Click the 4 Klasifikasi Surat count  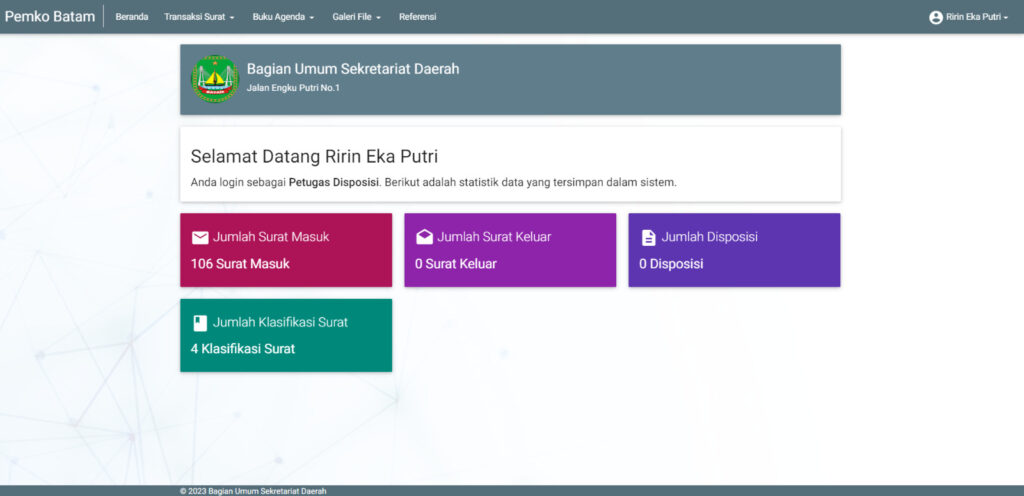click(243, 349)
